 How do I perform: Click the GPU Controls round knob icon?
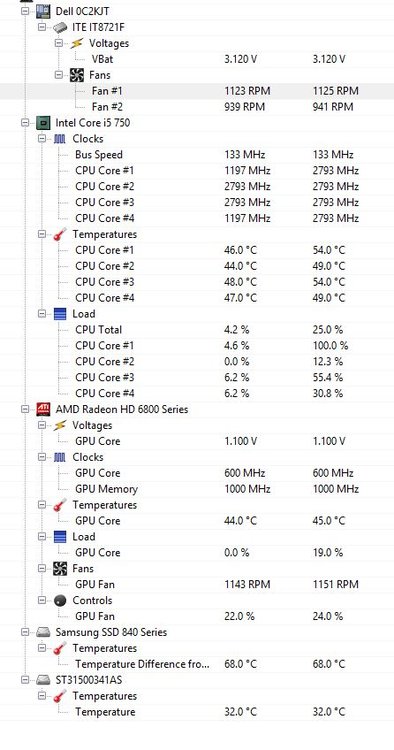60,600
